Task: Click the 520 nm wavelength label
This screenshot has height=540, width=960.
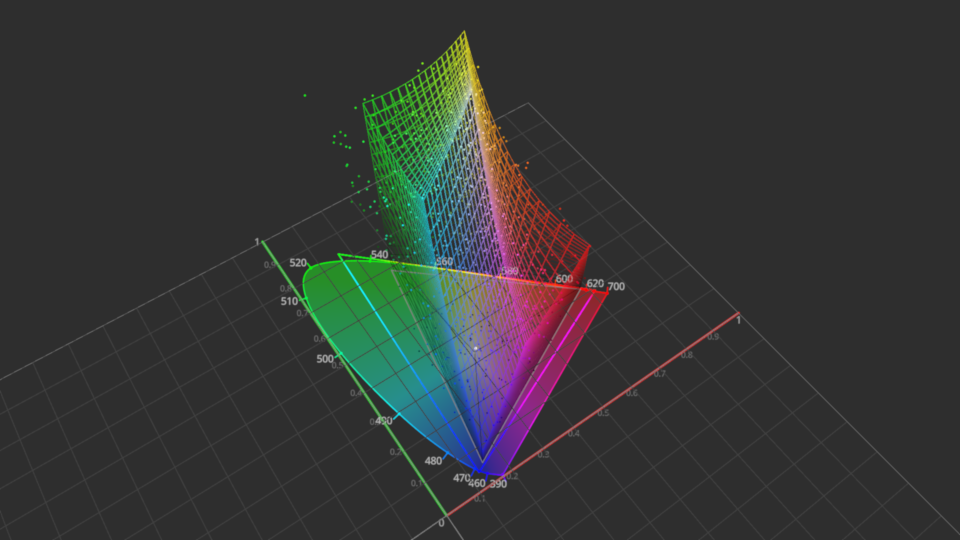Action: pos(298,263)
